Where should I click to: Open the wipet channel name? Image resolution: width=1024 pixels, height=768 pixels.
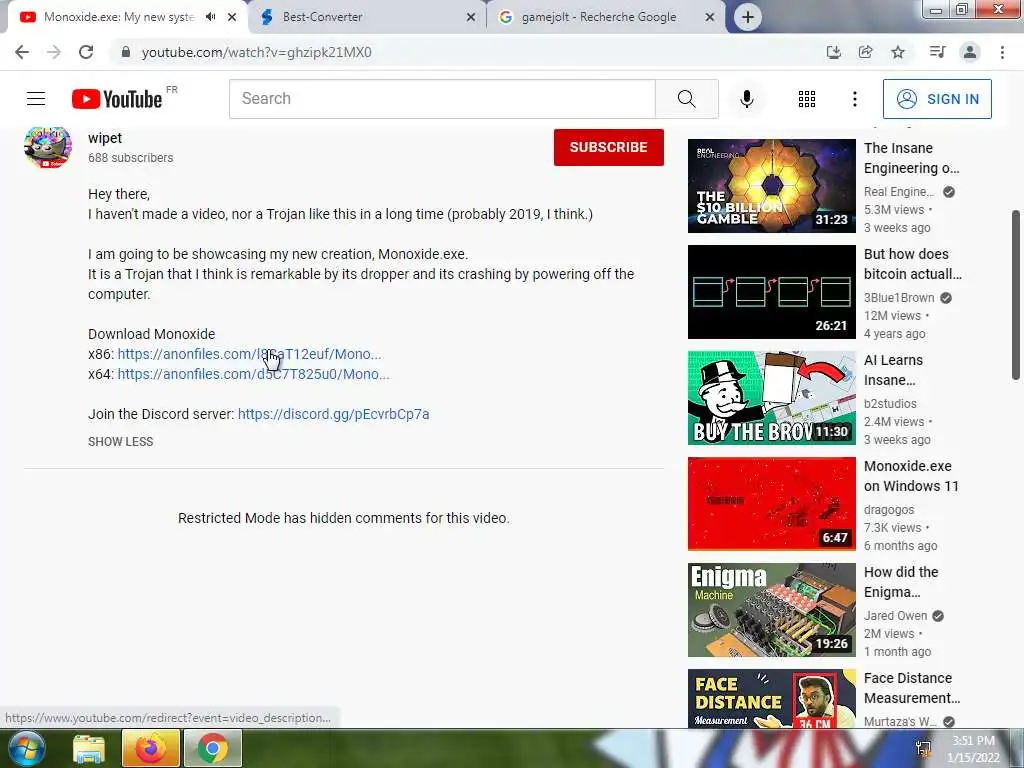pos(105,138)
